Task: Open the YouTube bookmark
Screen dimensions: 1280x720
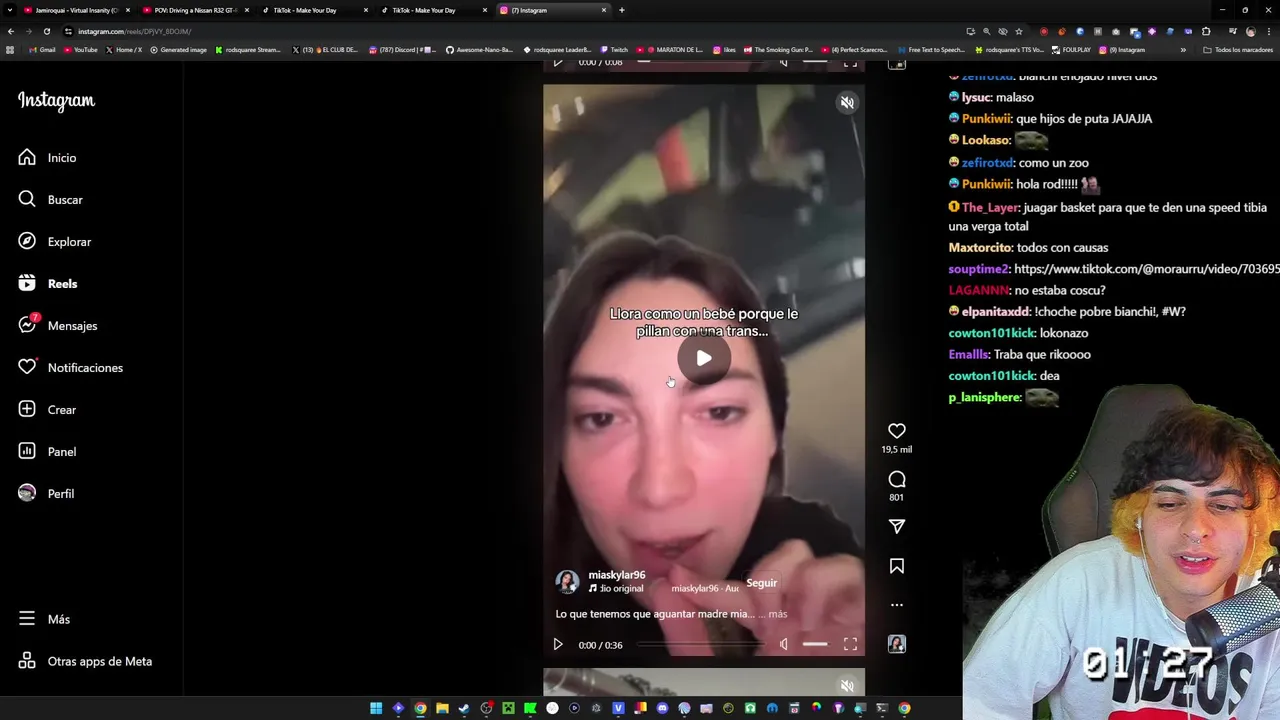Action: tap(80, 50)
